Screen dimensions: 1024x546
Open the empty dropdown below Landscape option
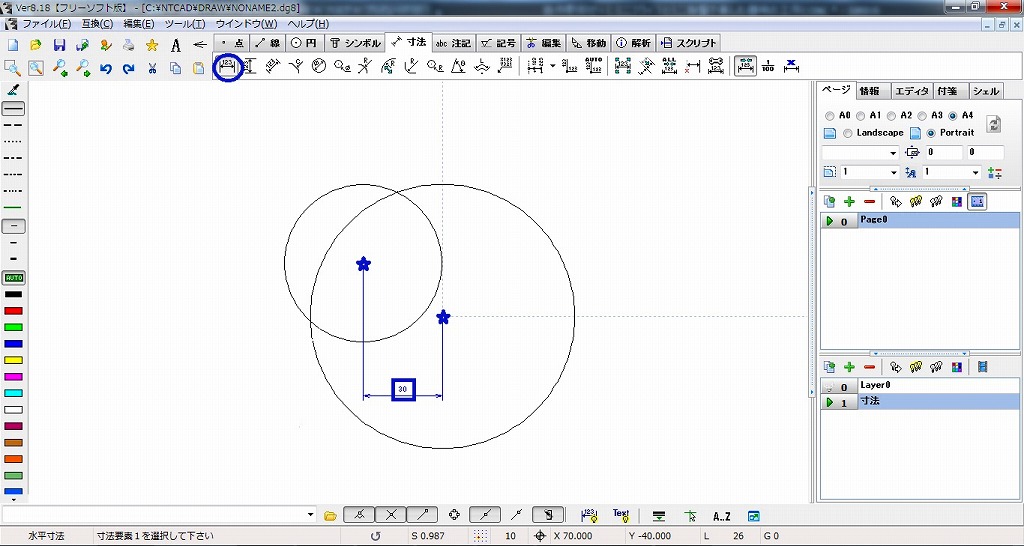pyautogui.click(x=892, y=153)
